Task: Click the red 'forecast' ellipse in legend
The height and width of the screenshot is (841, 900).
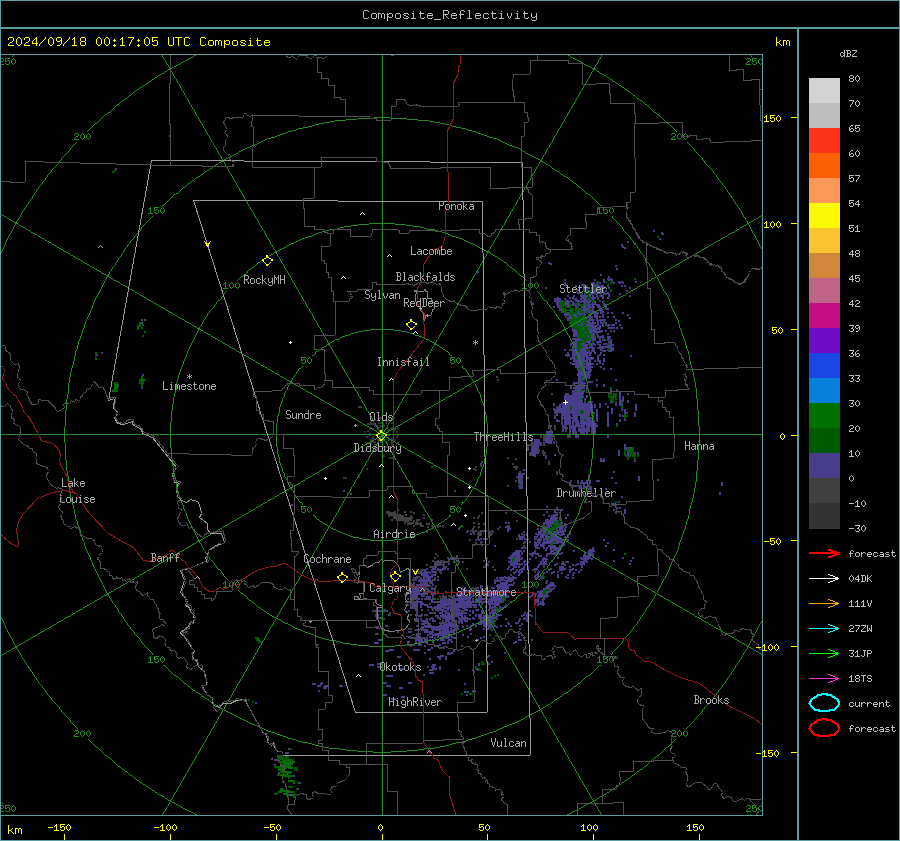Action: point(824,728)
